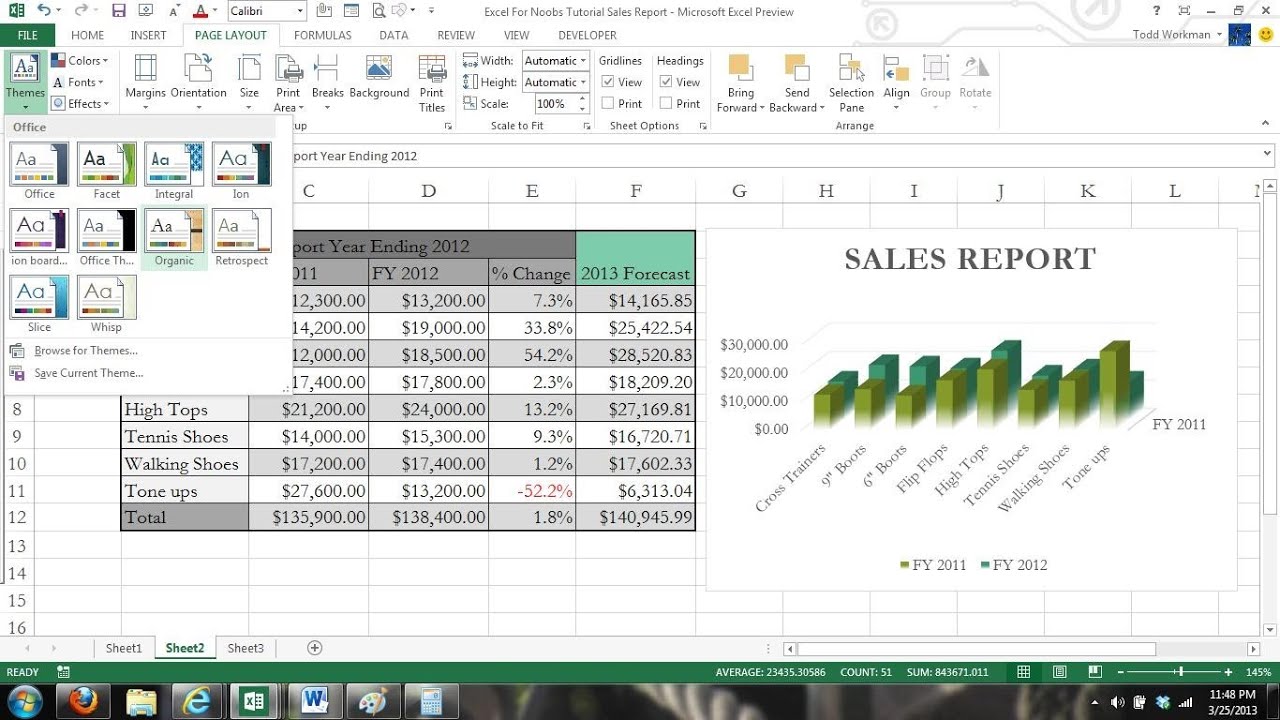The height and width of the screenshot is (720, 1280).
Task: Click the Save icon in Quick Access Toolbar
Action: 119,11
